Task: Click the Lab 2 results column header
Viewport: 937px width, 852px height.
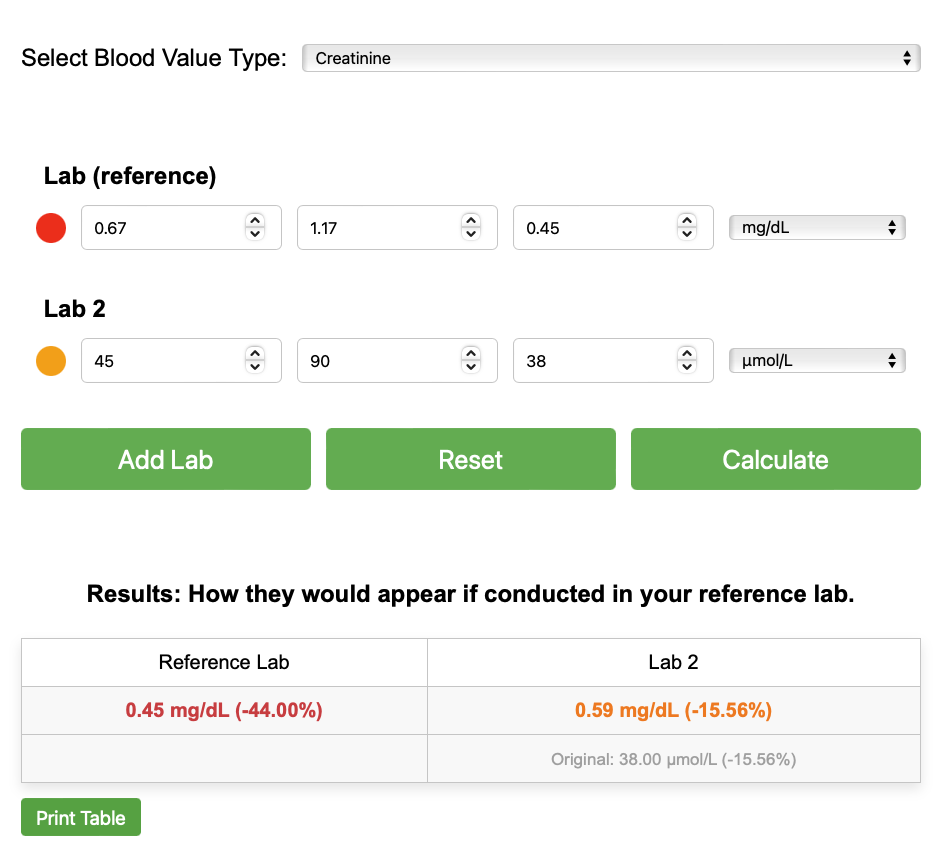Action: coord(673,662)
